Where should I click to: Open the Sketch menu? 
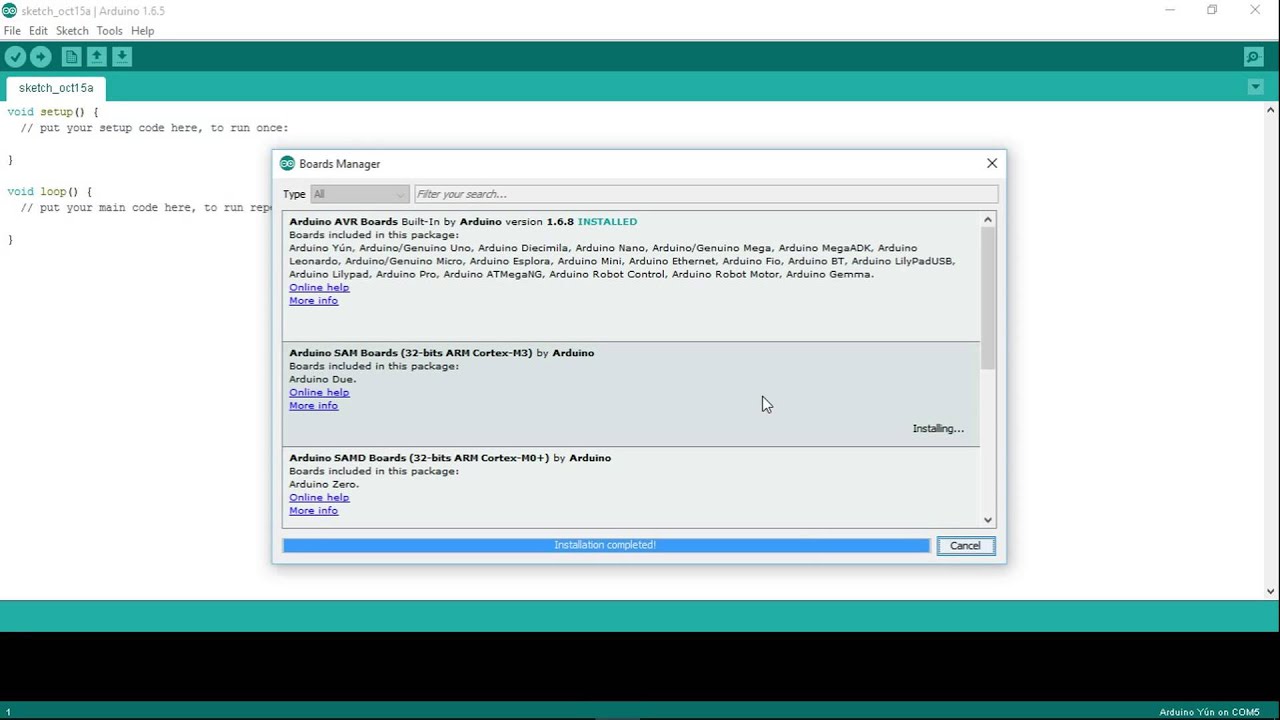[x=72, y=31]
